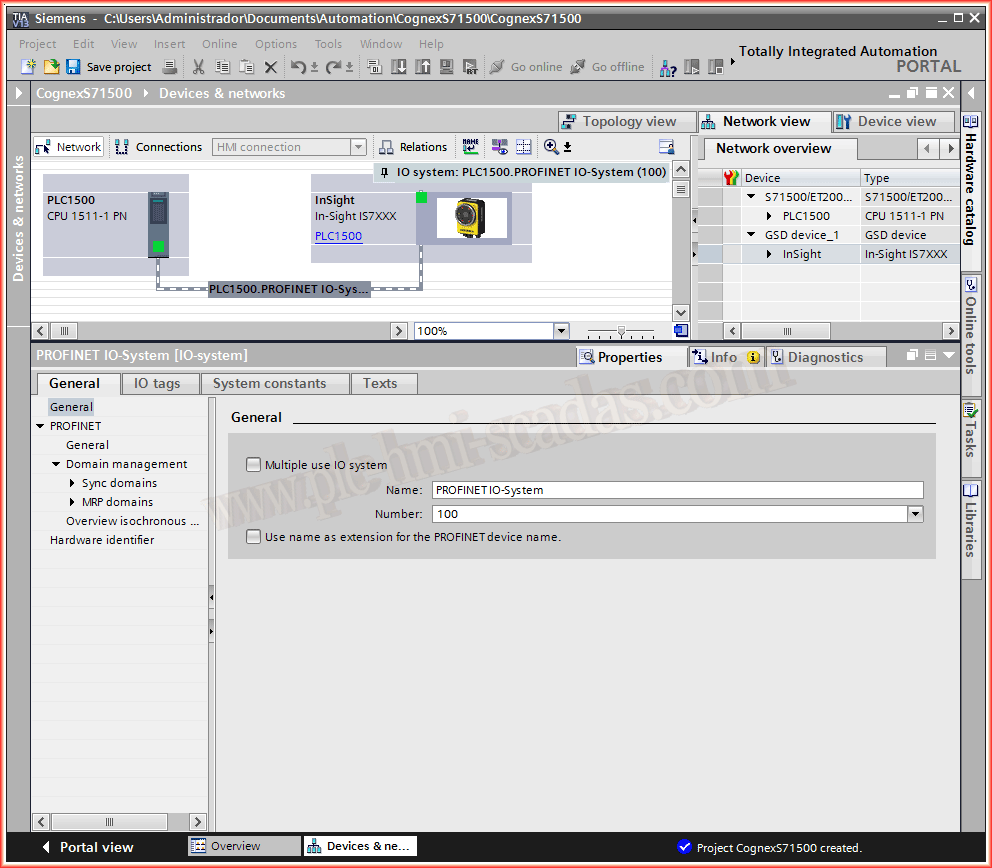Click the Zoom magnifier icon in network toolbar
Image resolution: width=992 pixels, height=868 pixels.
click(x=551, y=147)
